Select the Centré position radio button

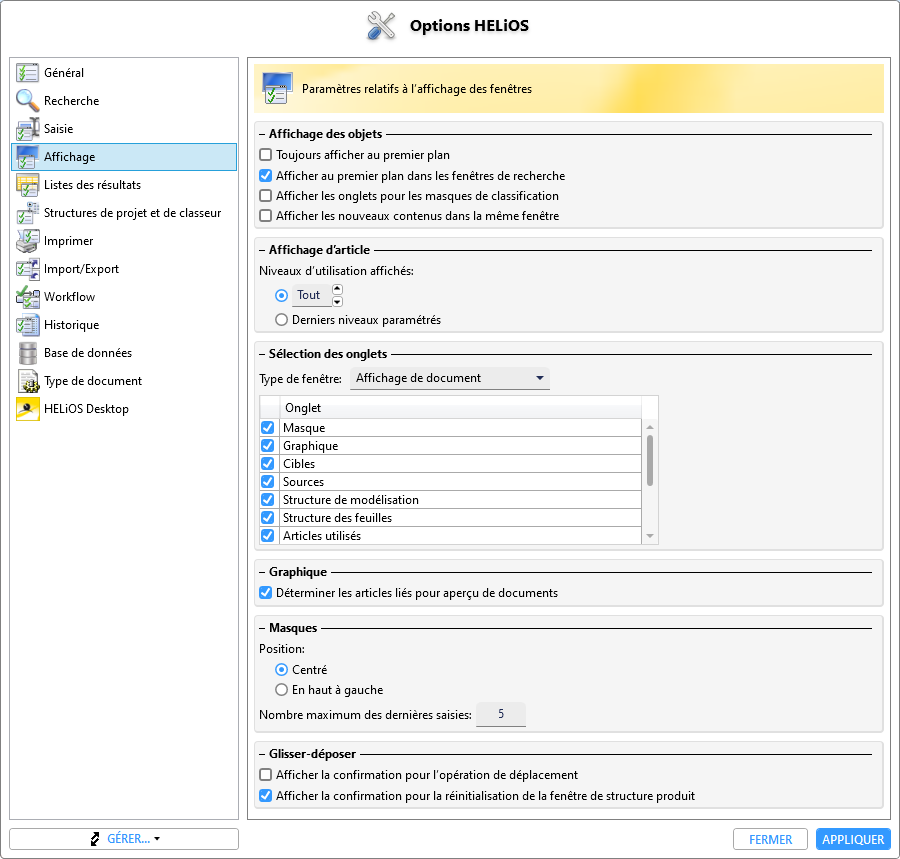[281, 670]
